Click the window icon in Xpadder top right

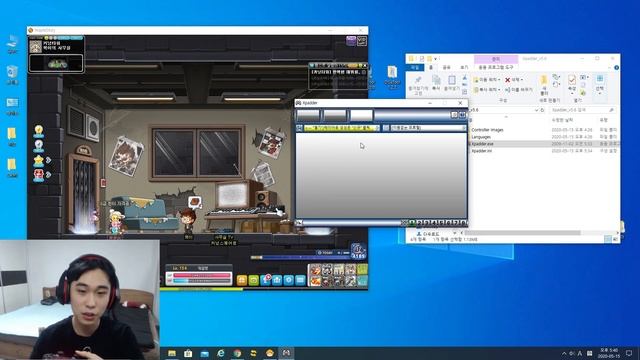(454, 115)
